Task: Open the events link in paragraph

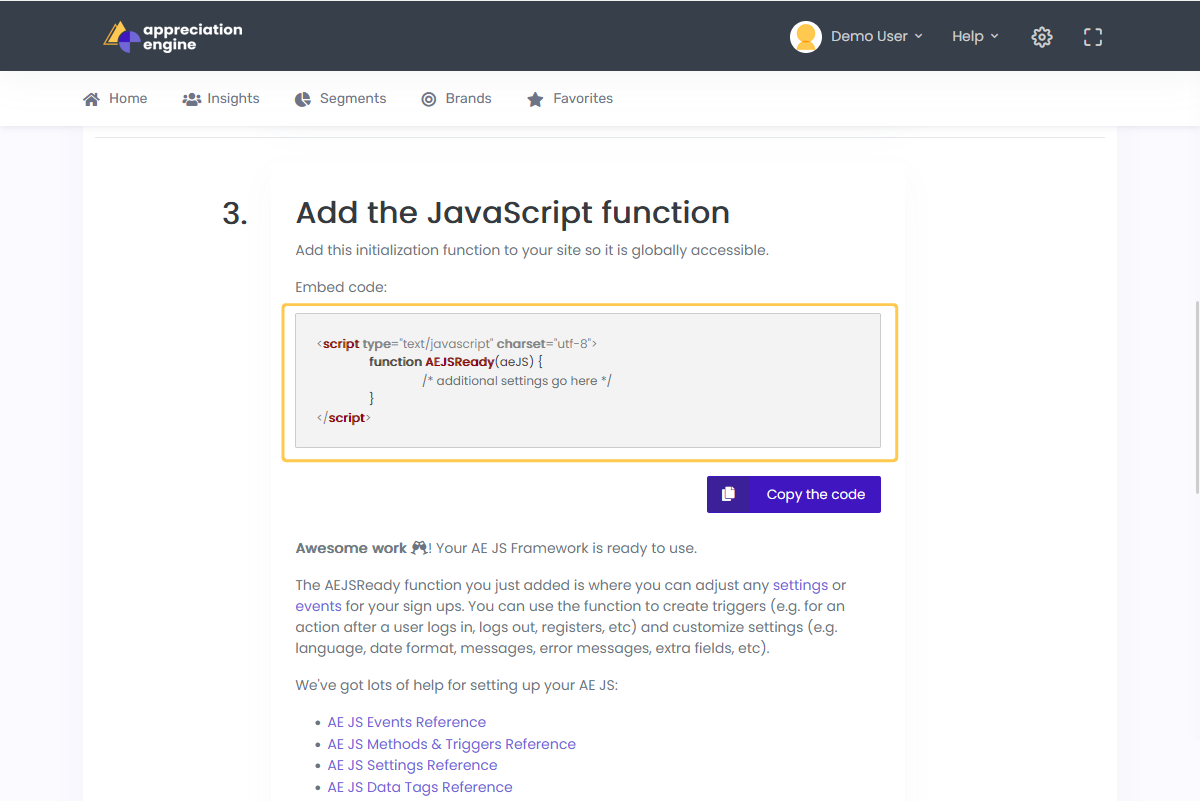Action: (x=318, y=606)
